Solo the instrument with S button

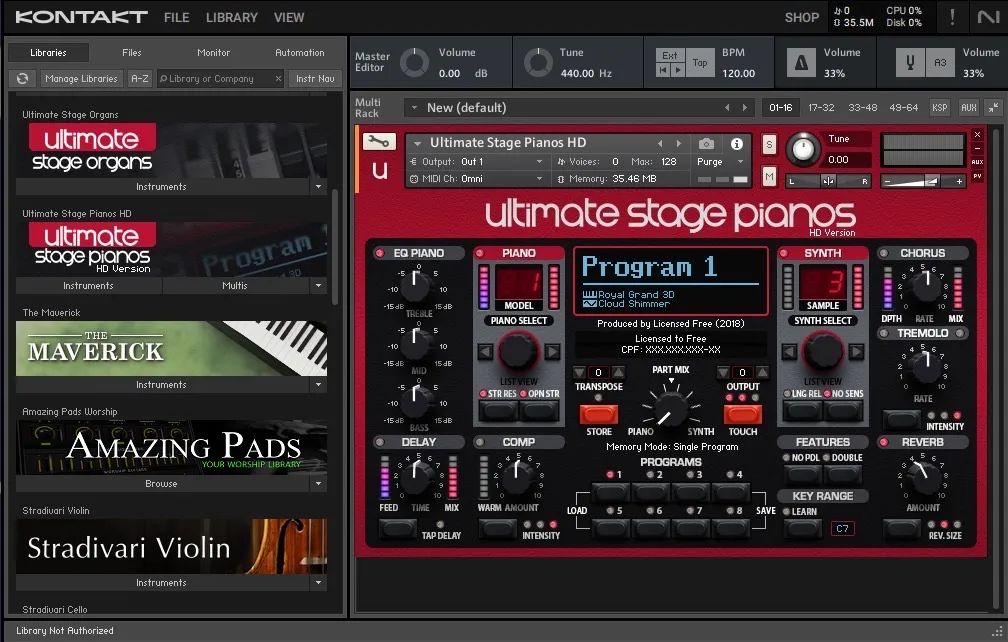point(769,144)
